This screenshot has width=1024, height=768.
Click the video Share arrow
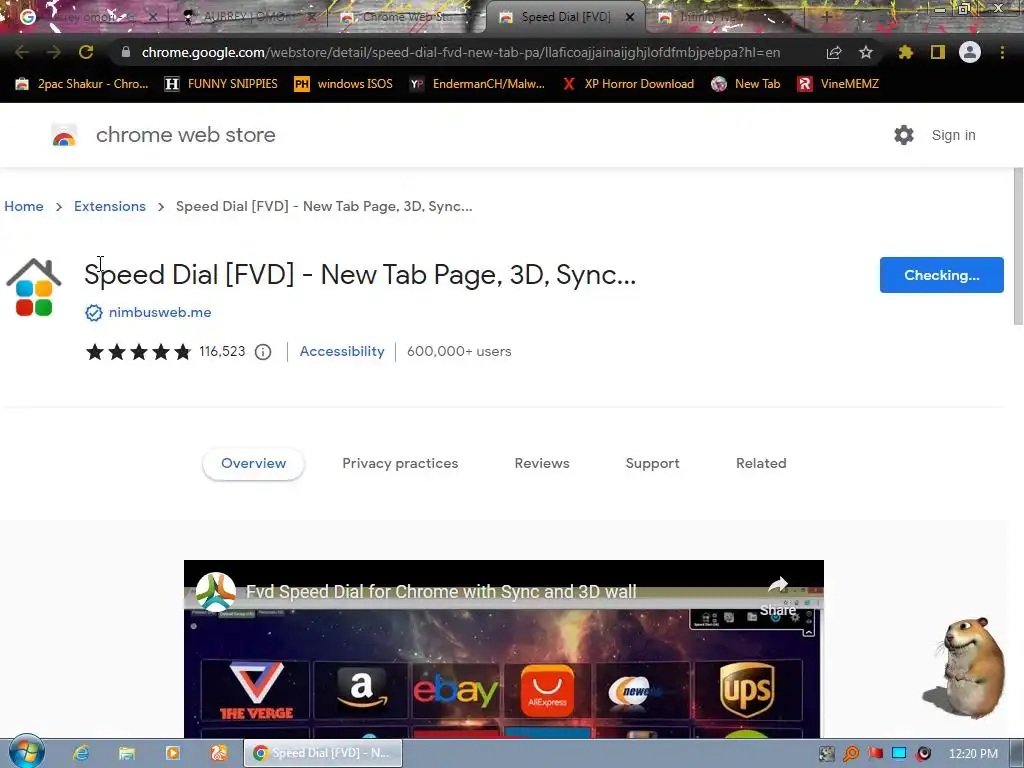pyautogui.click(x=778, y=594)
